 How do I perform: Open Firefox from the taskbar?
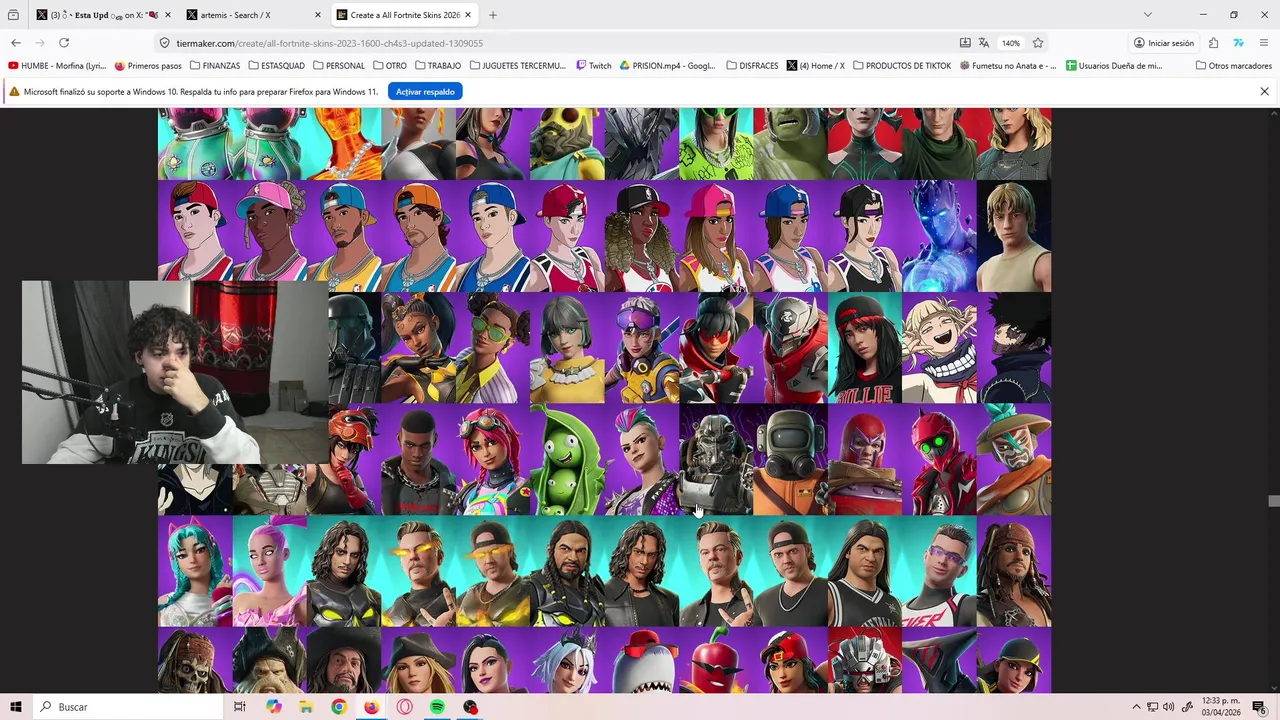(x=372, y=707)
